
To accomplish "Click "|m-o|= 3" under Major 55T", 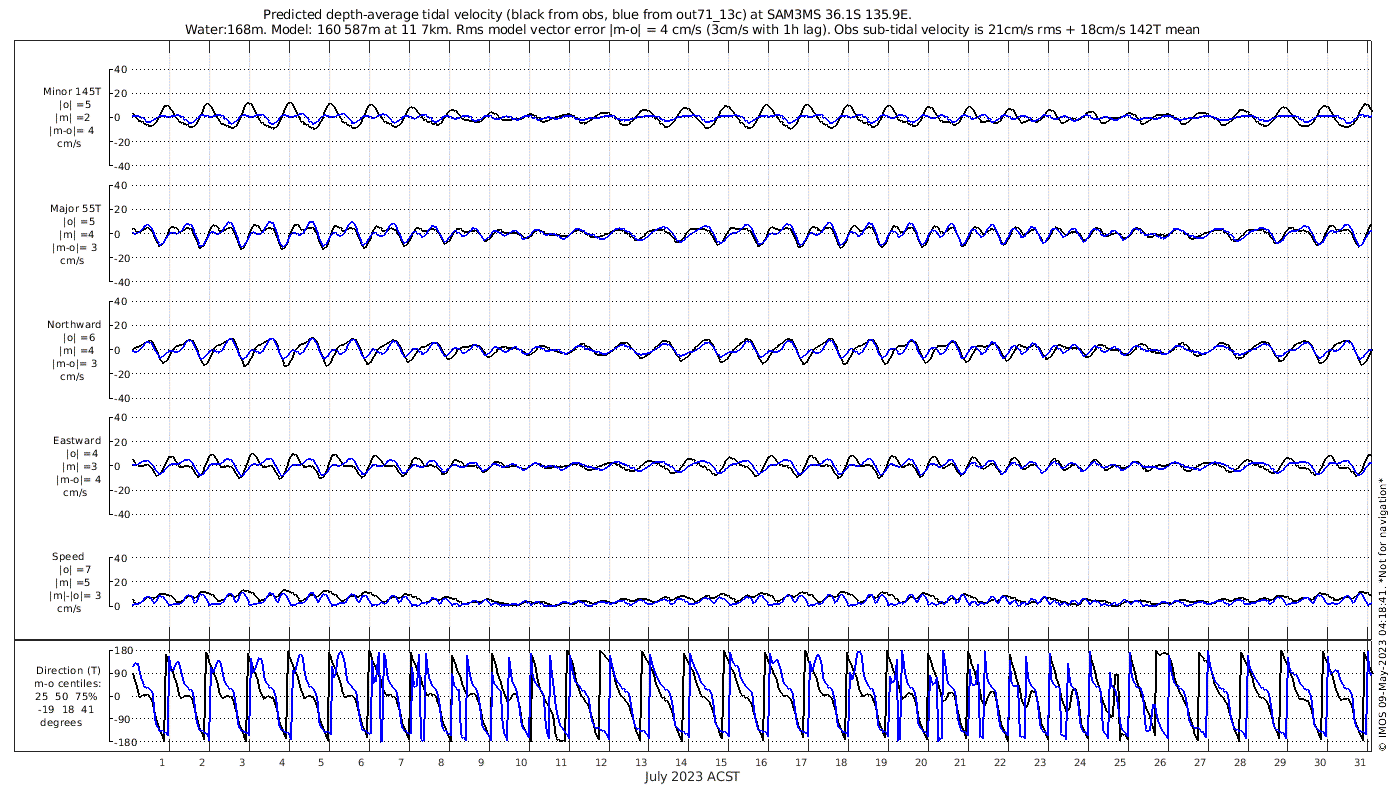I will [x=76, y=247].
